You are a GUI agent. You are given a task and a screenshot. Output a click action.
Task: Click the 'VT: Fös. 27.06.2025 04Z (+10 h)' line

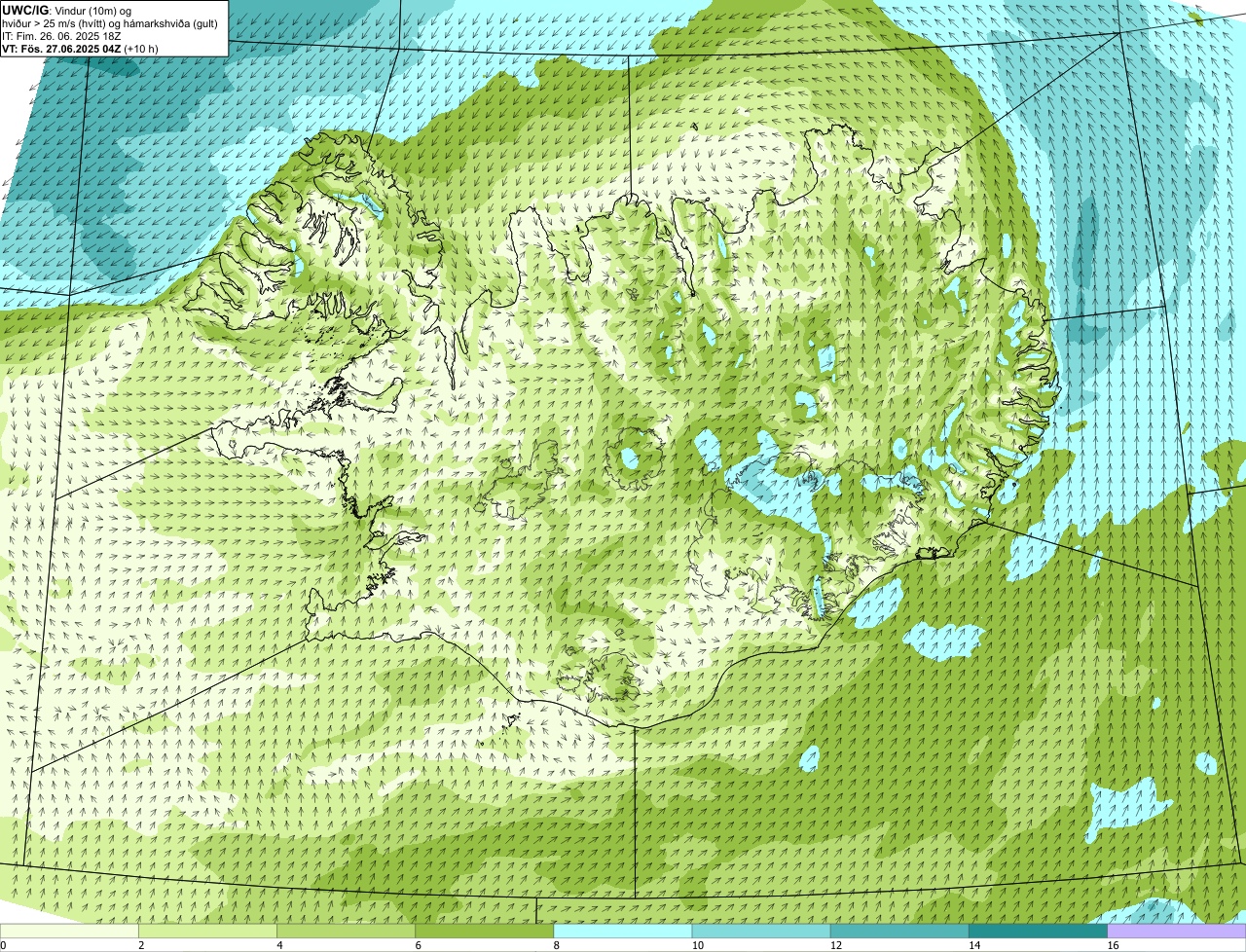(x=80, y=48)
